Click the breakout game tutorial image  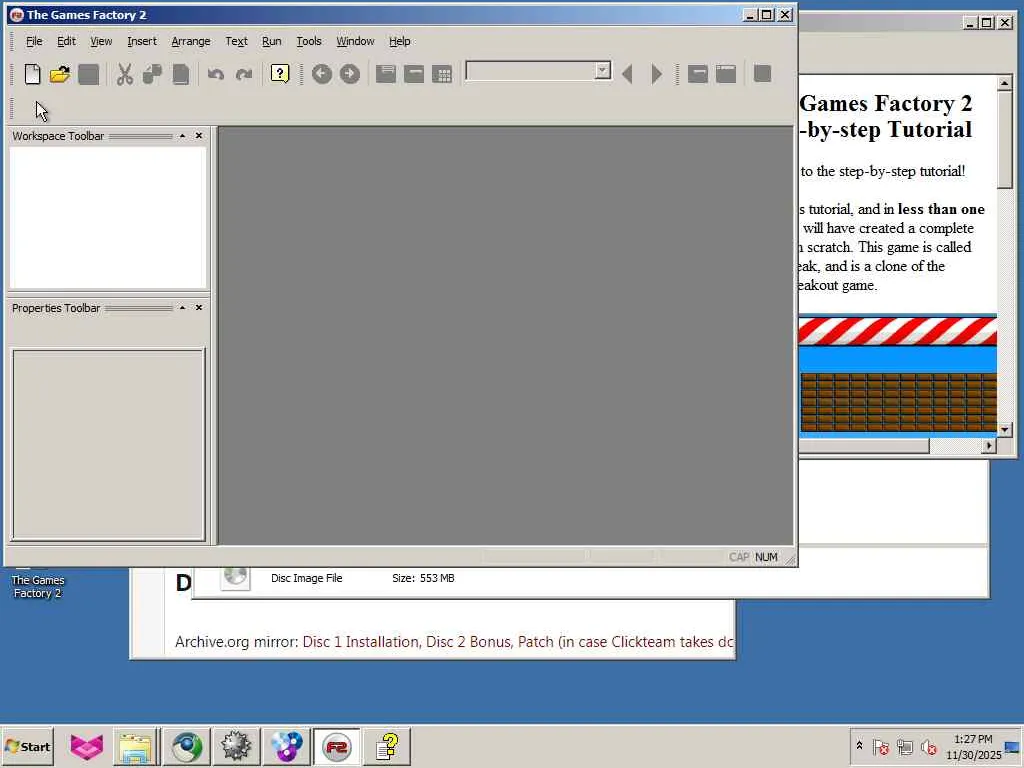click(x=898, y=375)
